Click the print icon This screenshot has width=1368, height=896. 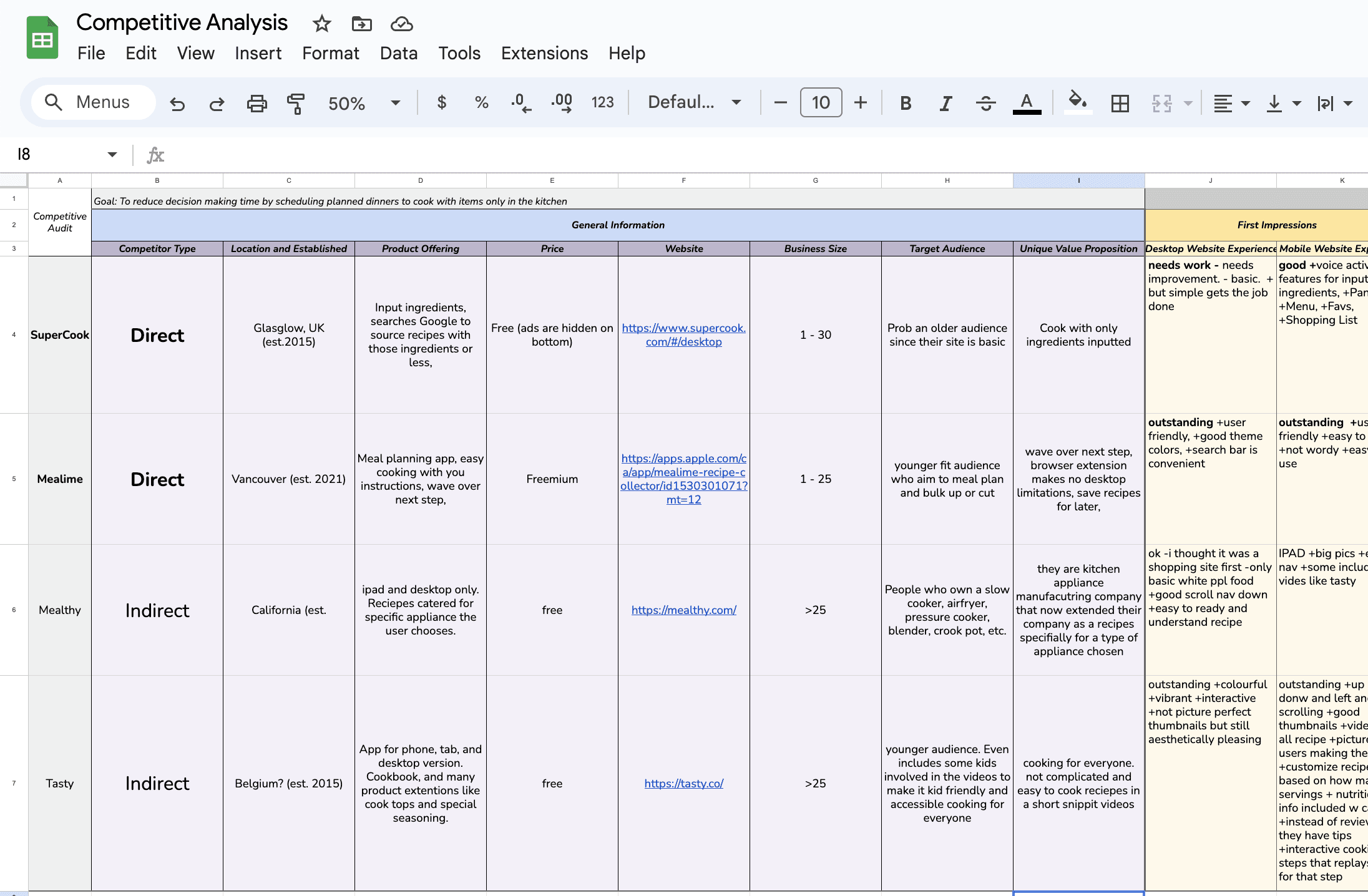pyautogui.click(x=256, y=103)
